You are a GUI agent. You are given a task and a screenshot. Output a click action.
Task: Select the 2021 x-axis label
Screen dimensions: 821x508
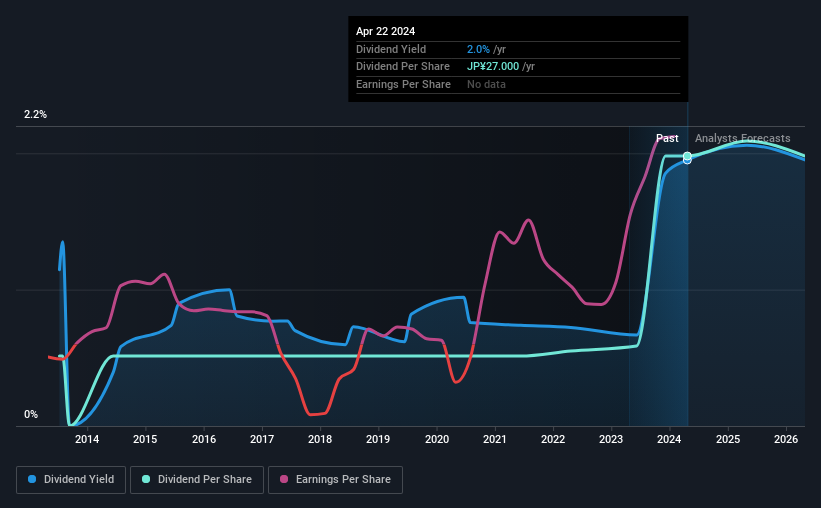[495, 439]
